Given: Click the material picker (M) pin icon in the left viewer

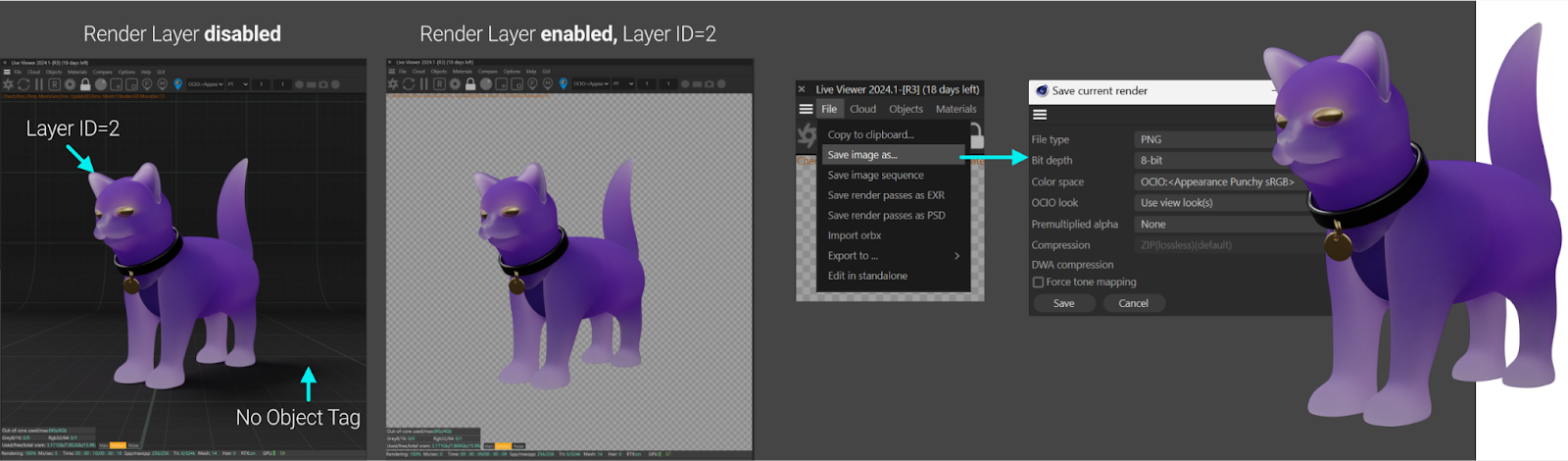Looking at the screenshot, I should [163, 84].
